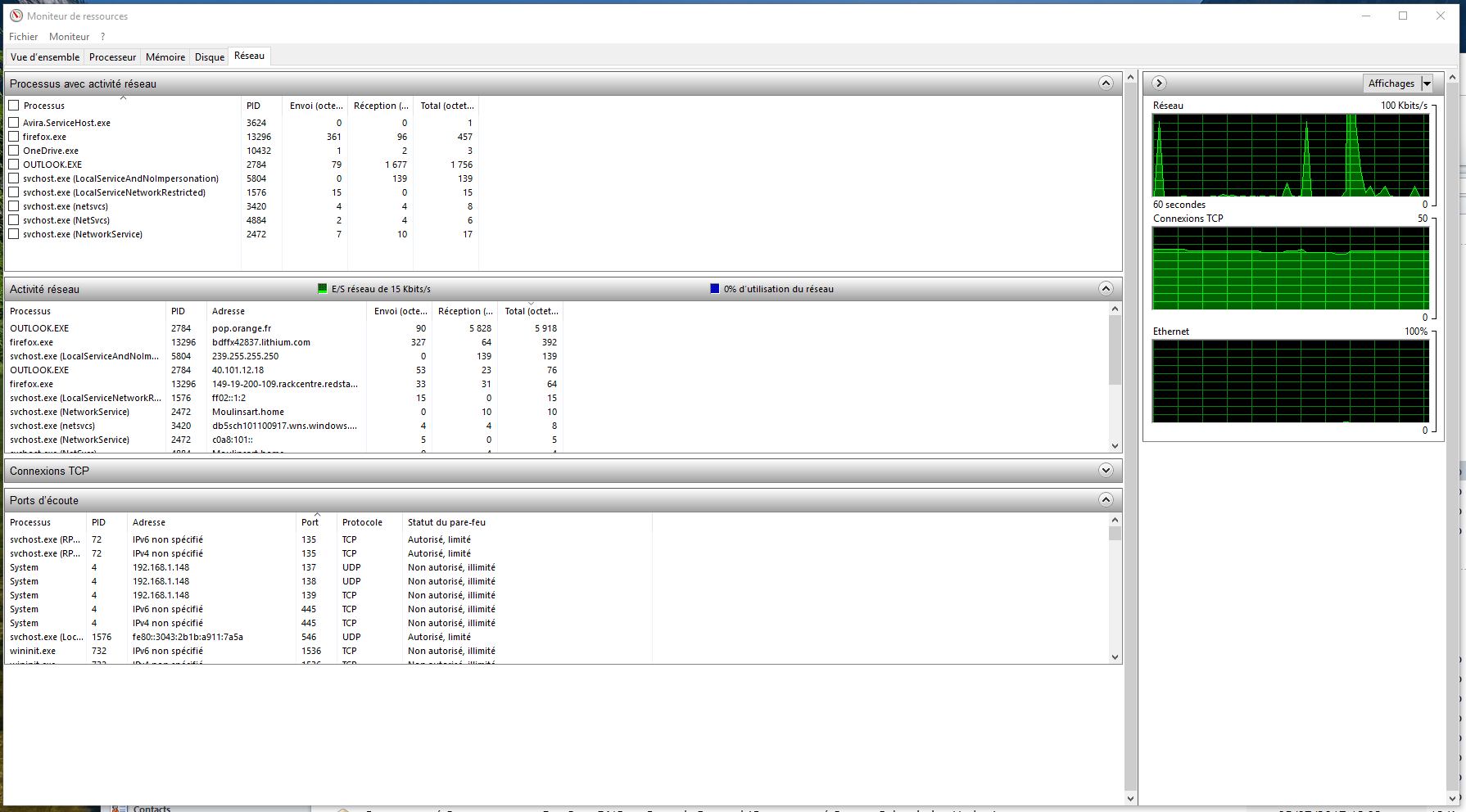Open the ? help menu
The height and width of the screenshot is (812, 1466).
coord(102,37)
